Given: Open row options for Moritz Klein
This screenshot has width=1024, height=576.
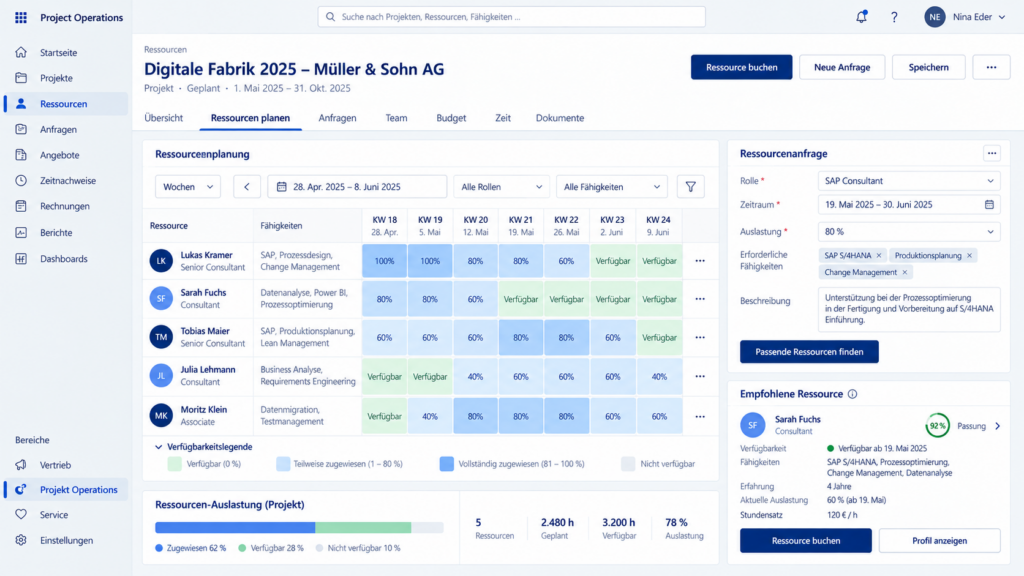Looking at the screenshot, I should tap(700, 417).
